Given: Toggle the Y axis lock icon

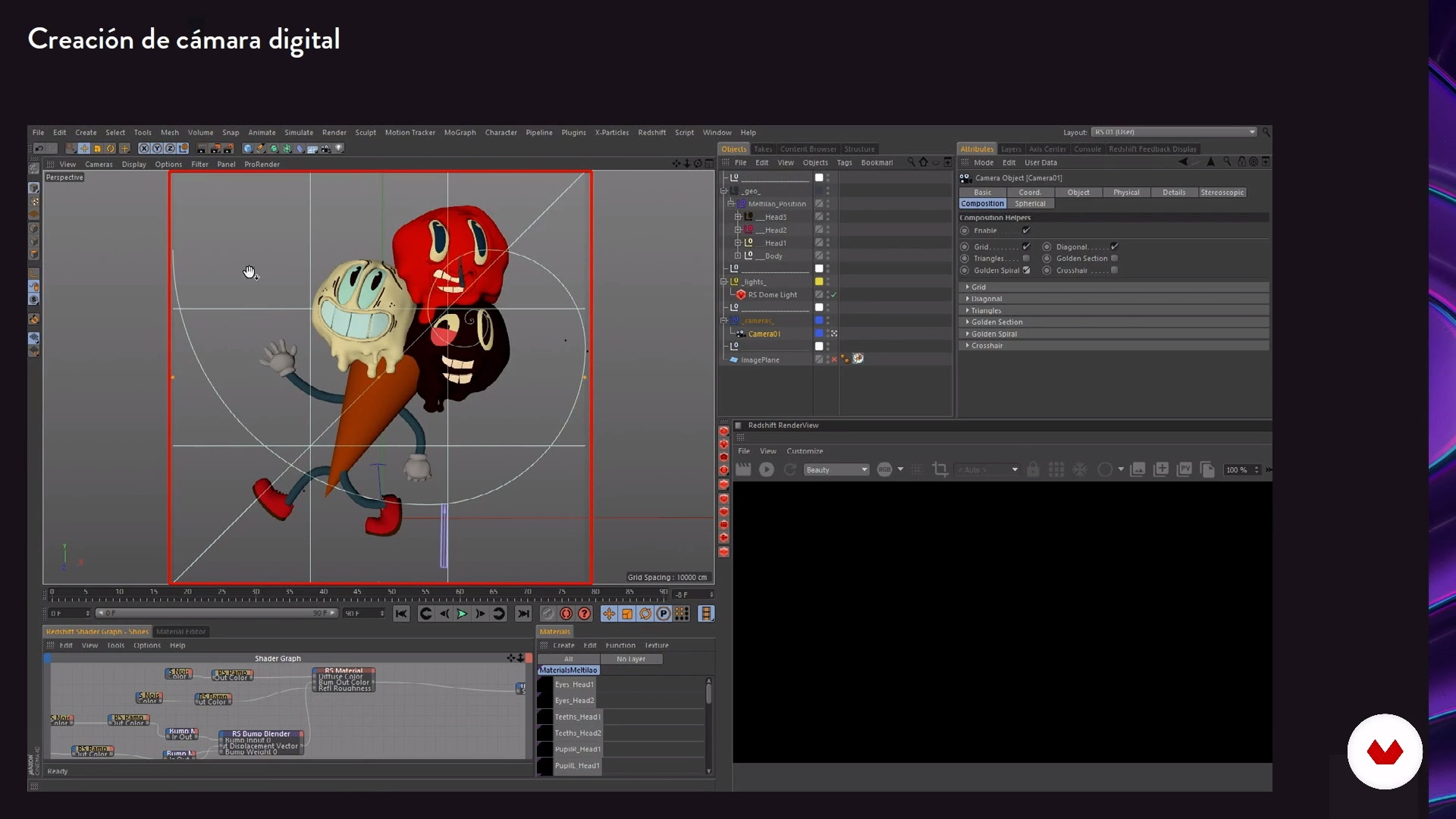Looking at the screenshot, I should [157, 149].
